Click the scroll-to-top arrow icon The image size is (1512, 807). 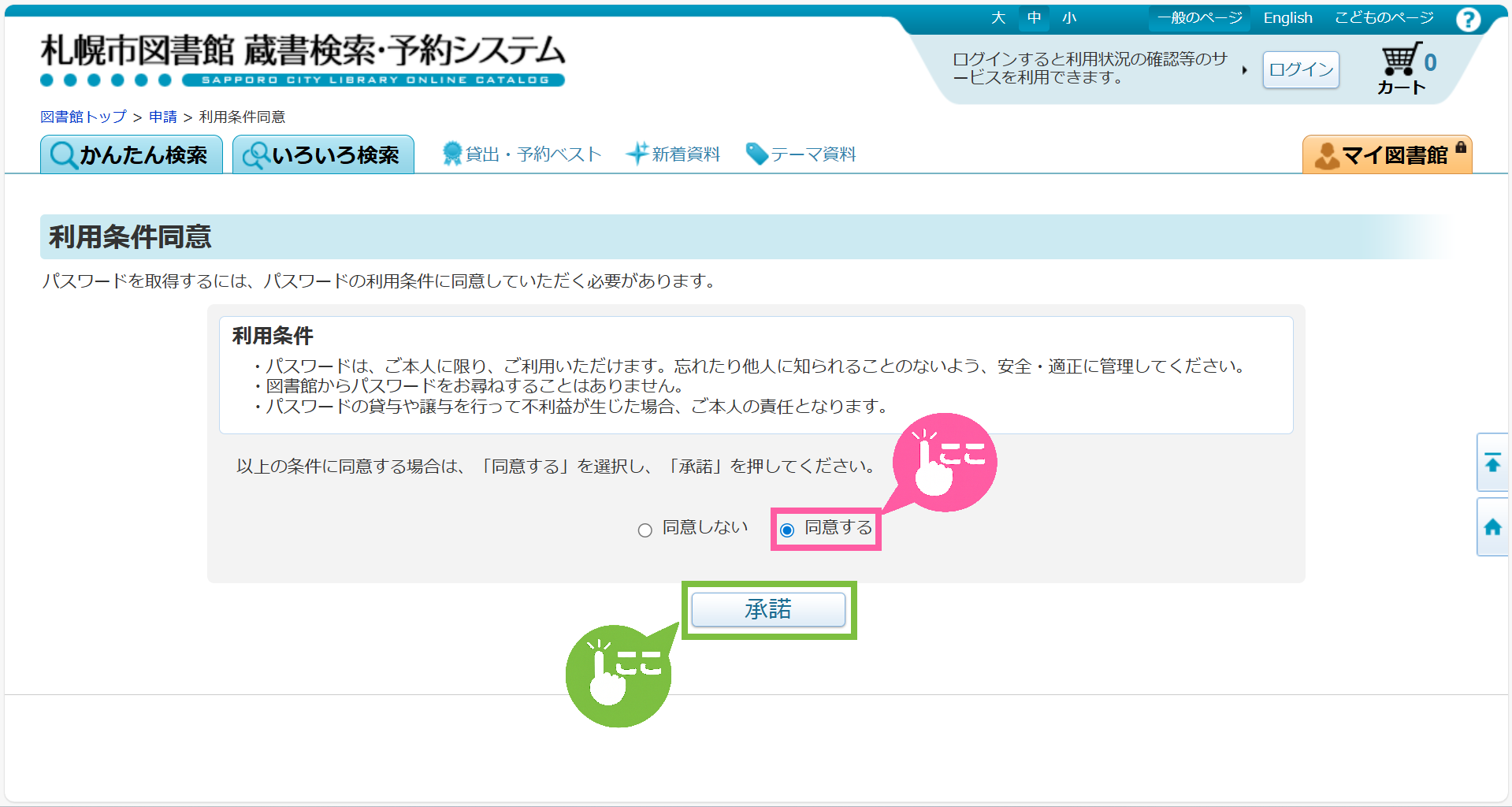1492,463
